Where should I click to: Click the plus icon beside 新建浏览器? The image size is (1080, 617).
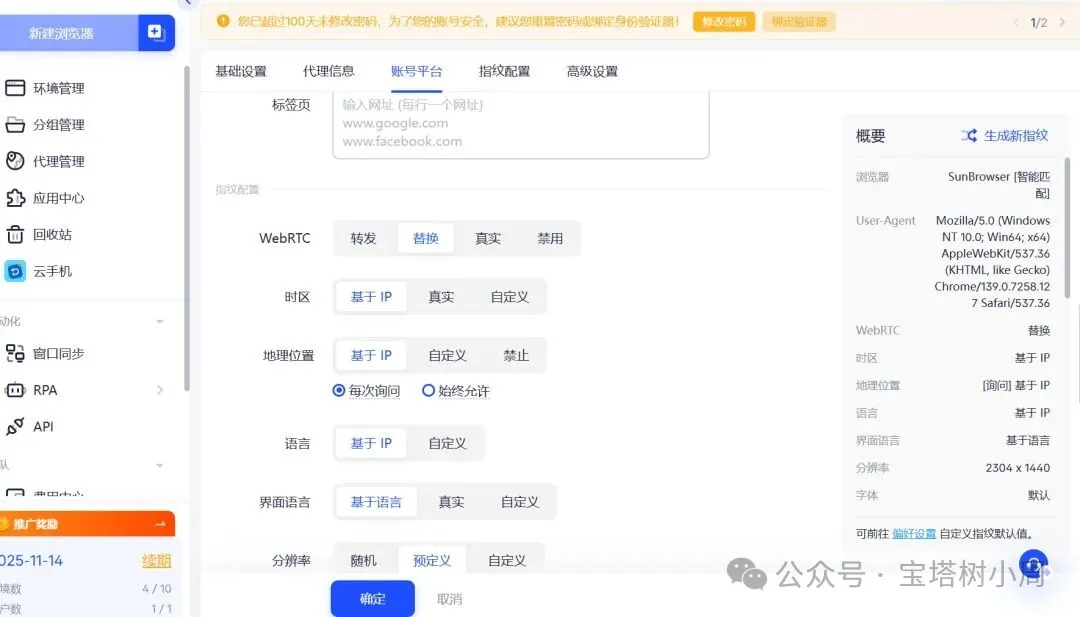coord(155,32)
